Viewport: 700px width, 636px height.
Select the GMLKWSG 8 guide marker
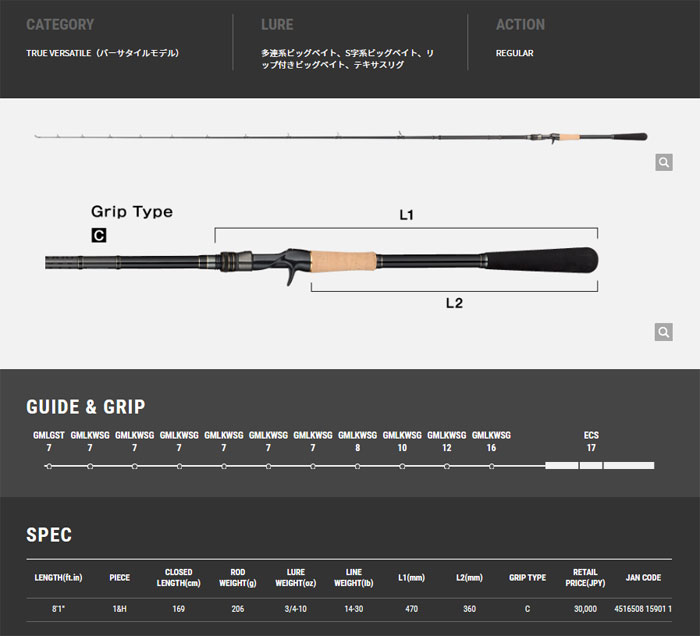(x=357, y=466)
